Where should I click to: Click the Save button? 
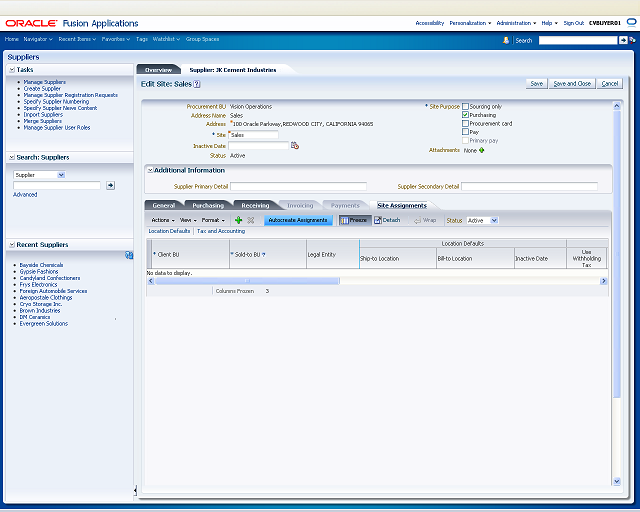point(536,84)
